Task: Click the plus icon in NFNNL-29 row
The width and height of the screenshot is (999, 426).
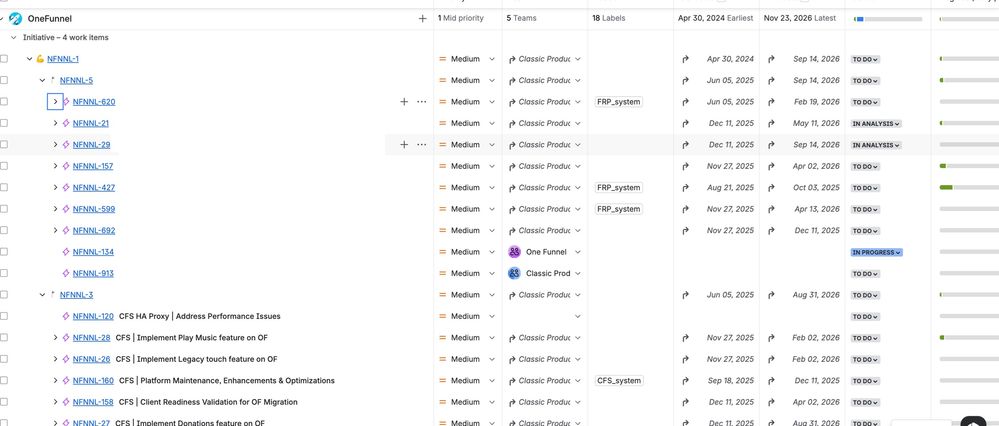Action: 404,145
